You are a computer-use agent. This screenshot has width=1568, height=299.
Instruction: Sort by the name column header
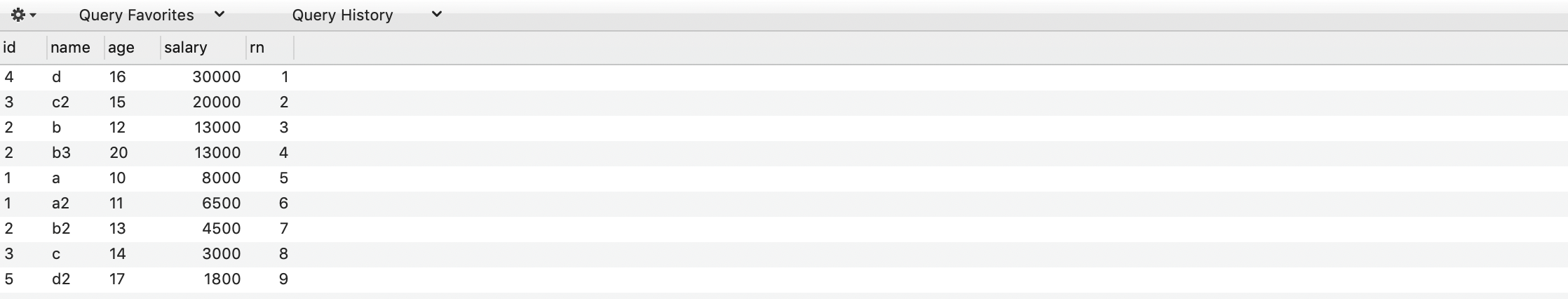pos(76,48)
